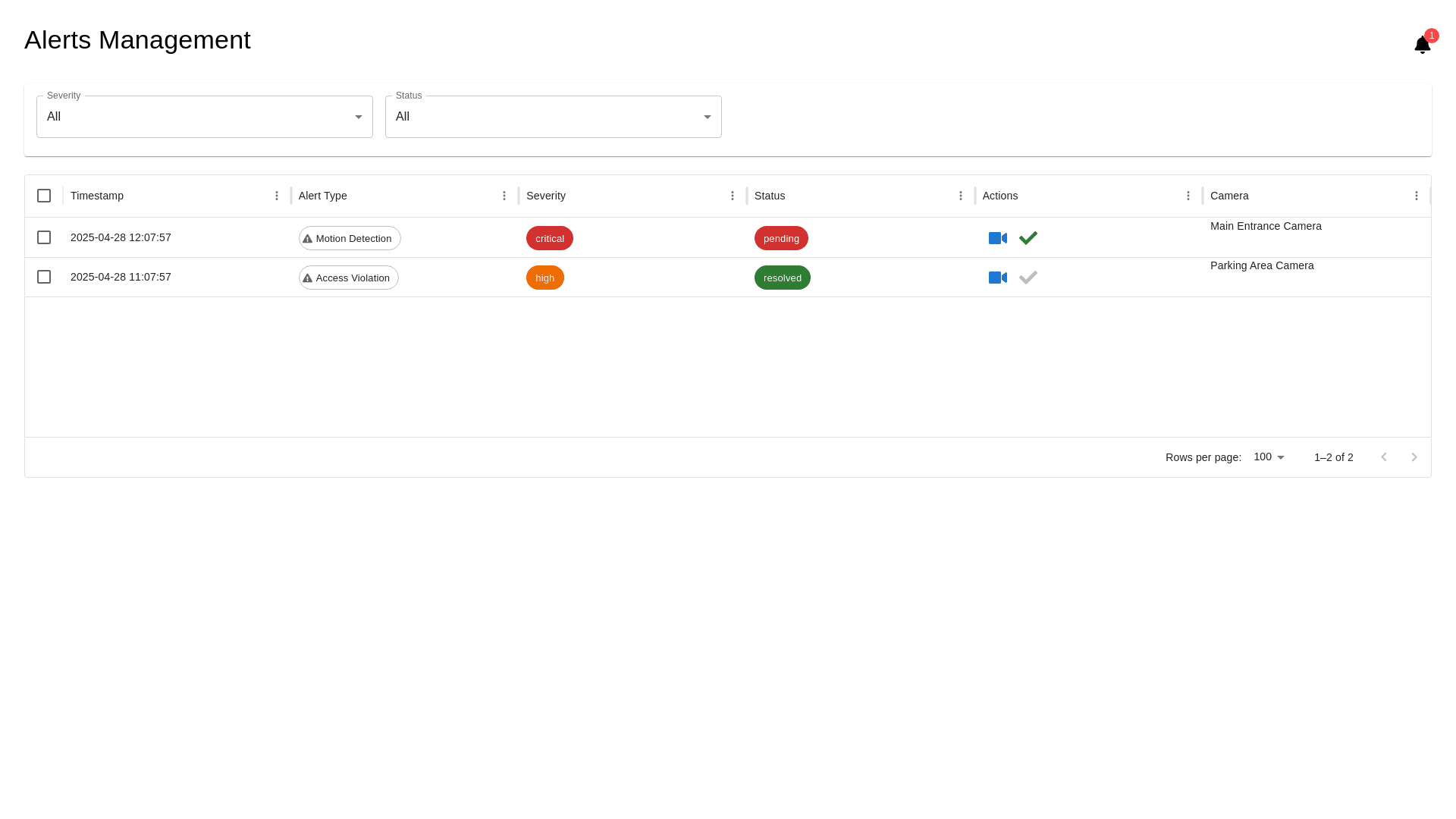Open the notifications bell icon
1456x819 pixels.
click(1422, 45)
